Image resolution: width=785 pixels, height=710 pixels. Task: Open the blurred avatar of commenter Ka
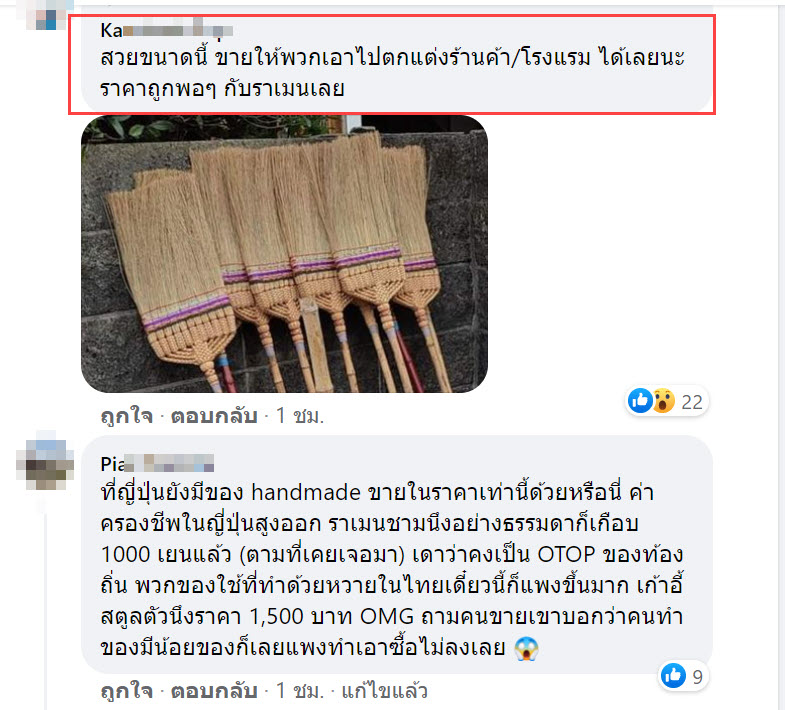[45, 14]
